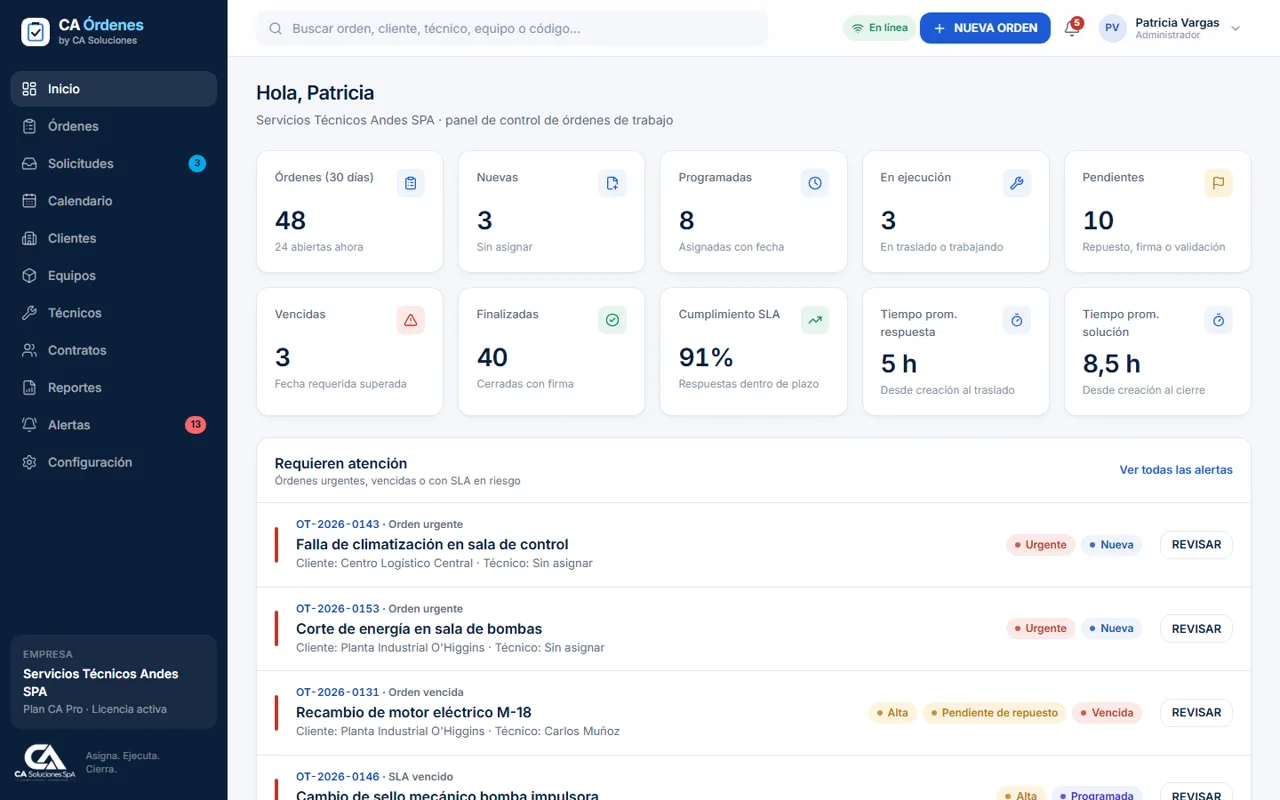
Task: Open order code OT-2026-0153
Action: [338, 608]
